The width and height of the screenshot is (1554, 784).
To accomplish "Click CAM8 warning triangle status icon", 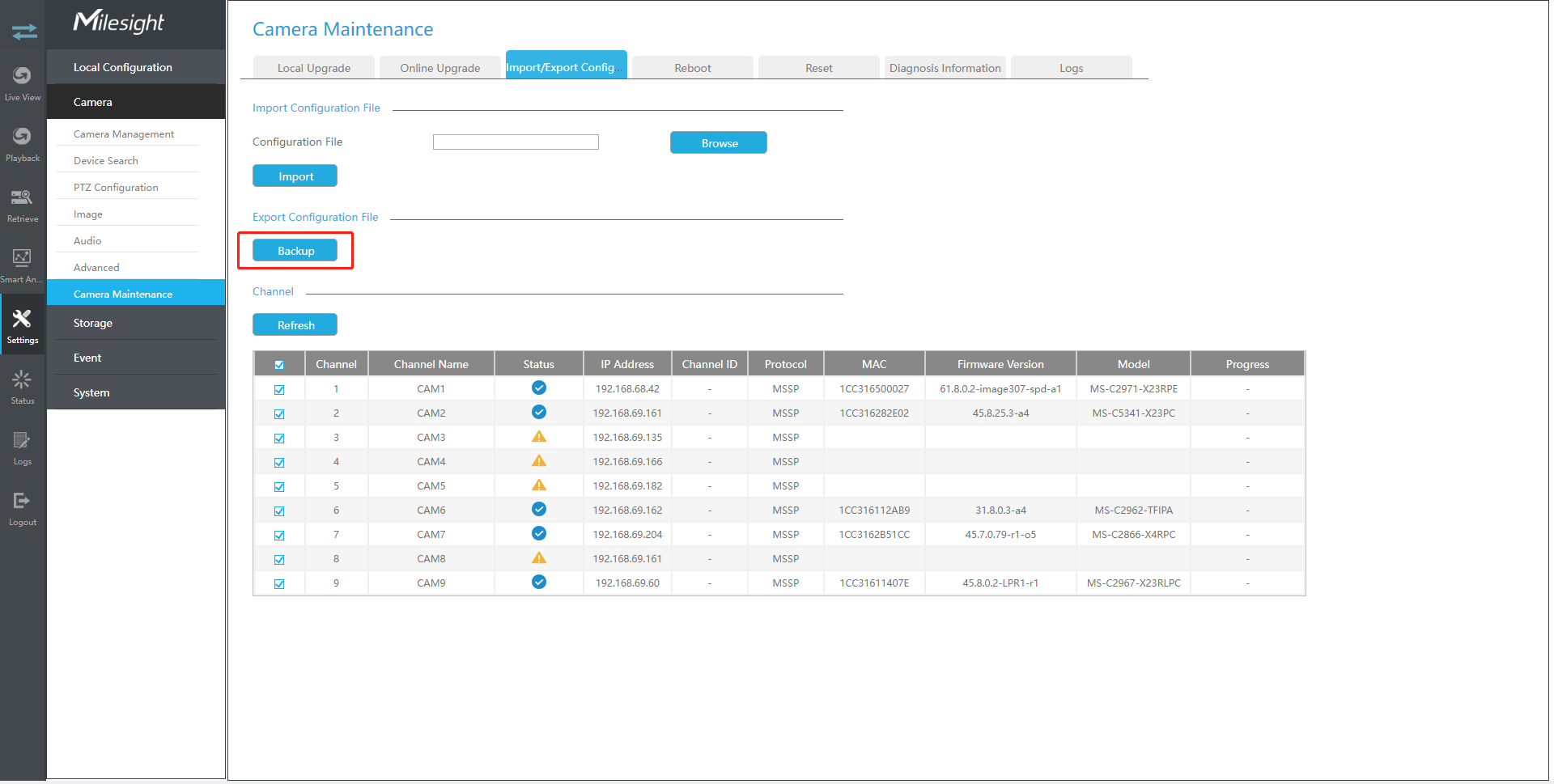I will click(x=539, y=557).
